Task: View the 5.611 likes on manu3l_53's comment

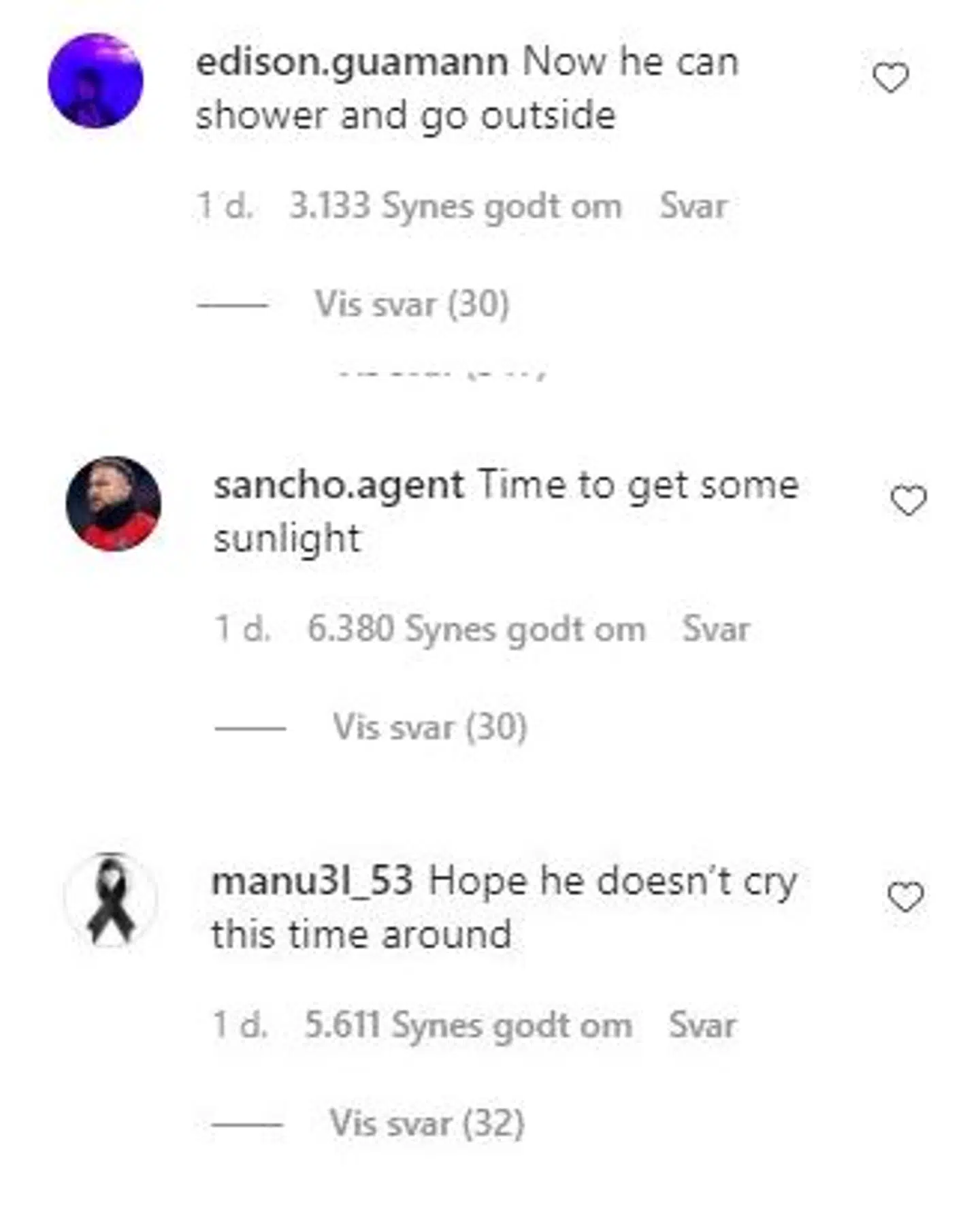Action: pyautogui.click(x=468, y=1025)
